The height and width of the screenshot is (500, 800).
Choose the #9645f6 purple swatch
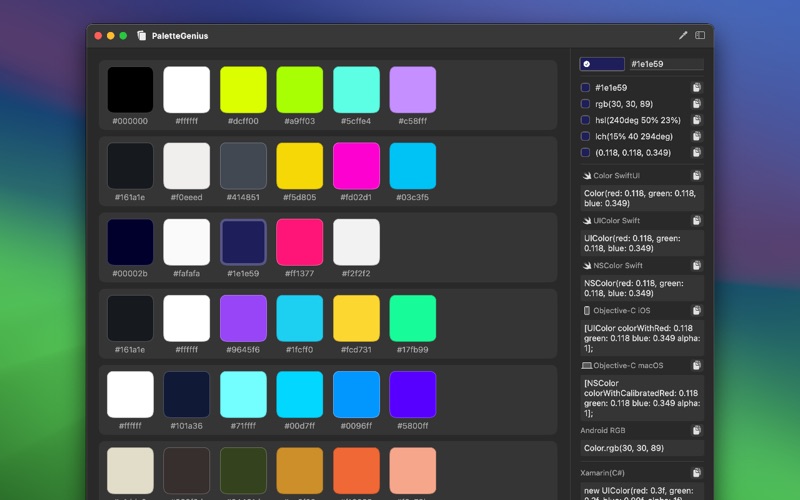(243, 318)
